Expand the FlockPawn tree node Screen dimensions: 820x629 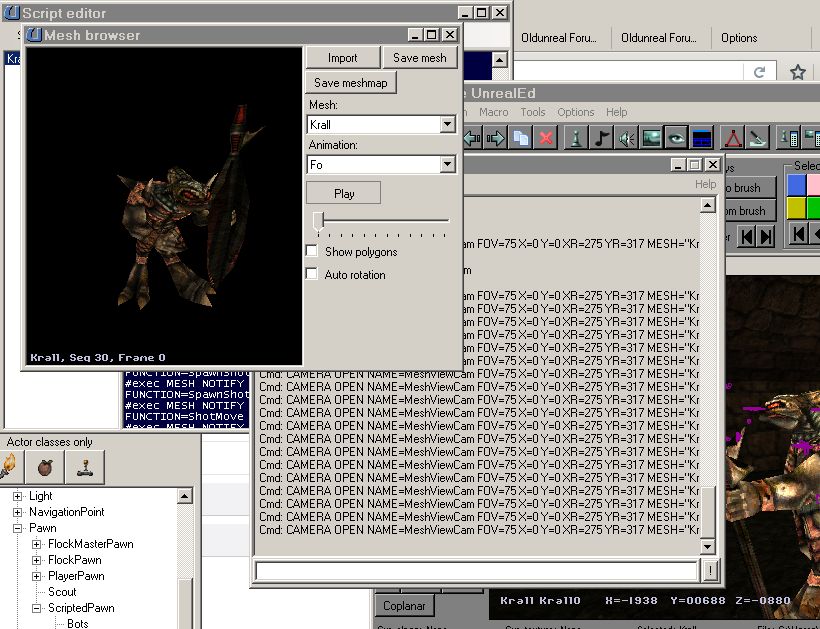tap(36, 561)
